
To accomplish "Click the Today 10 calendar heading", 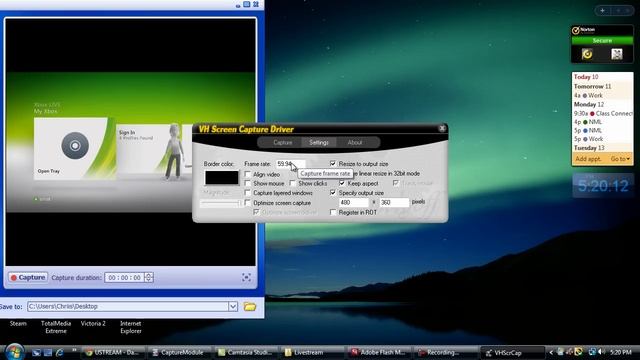I will [586, 77].
